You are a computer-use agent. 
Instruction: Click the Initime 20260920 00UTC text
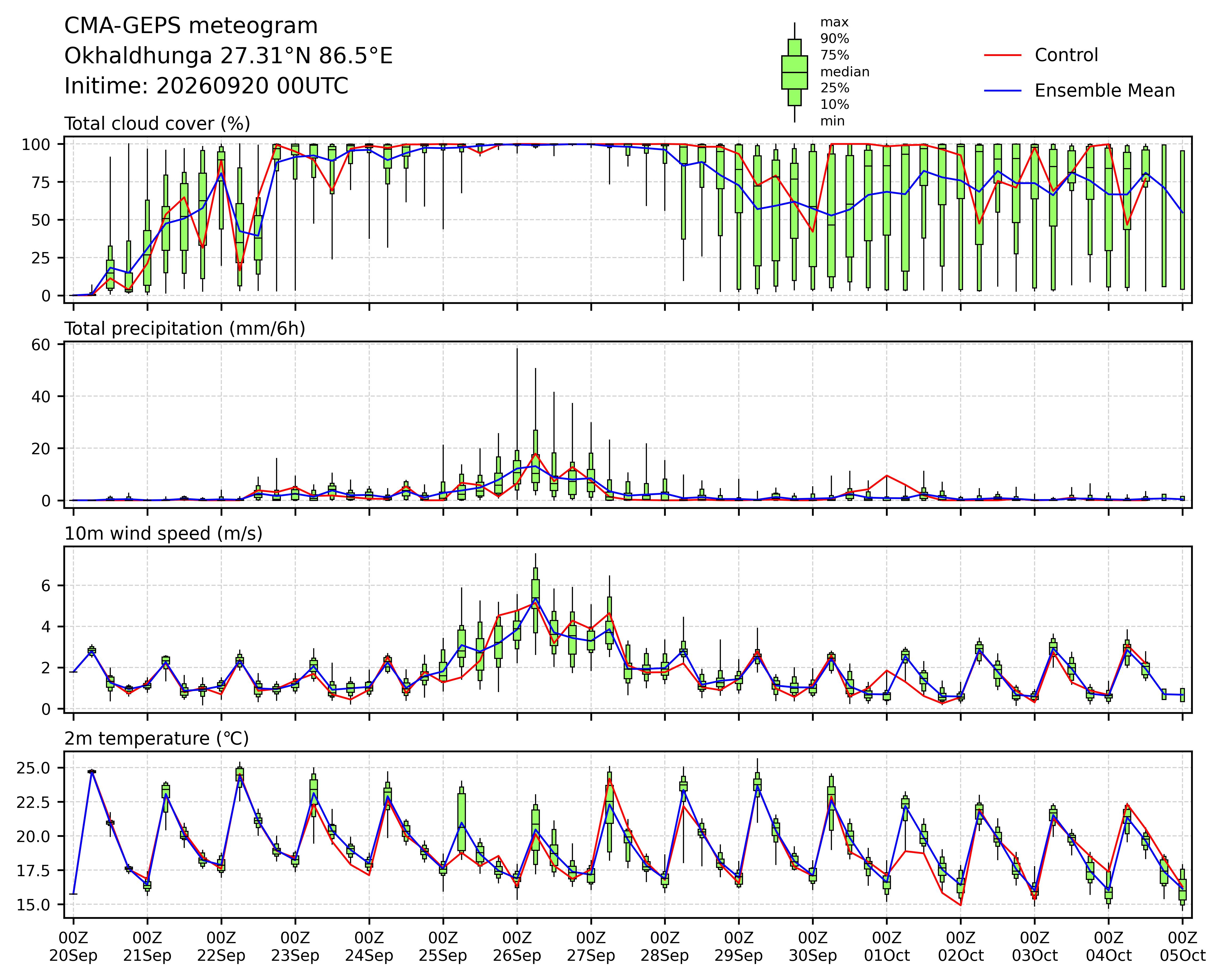click(x=206, y=86)
